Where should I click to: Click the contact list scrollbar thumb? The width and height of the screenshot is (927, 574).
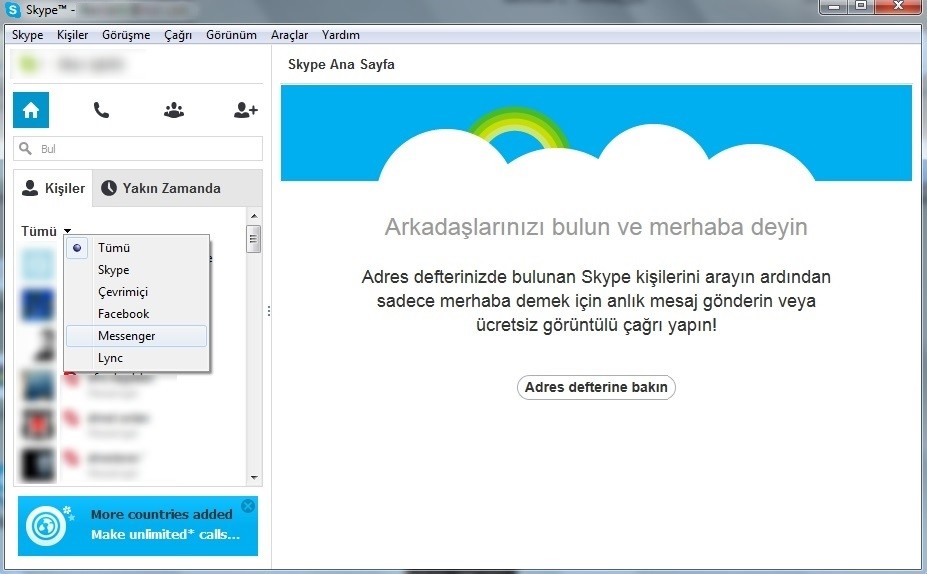coord(254,238)
